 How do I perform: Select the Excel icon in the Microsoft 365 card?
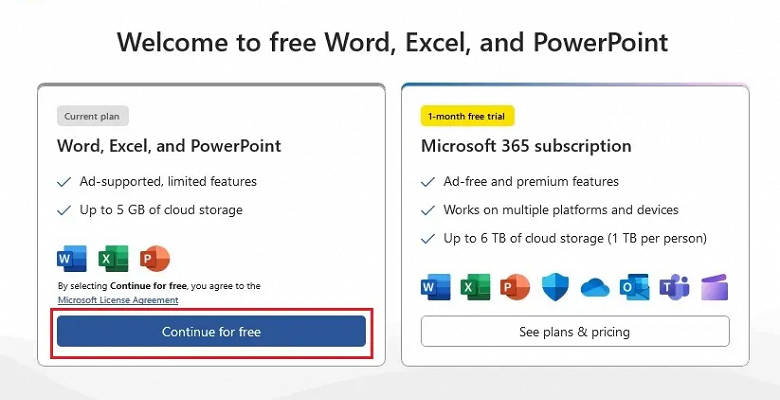(475, 287)
